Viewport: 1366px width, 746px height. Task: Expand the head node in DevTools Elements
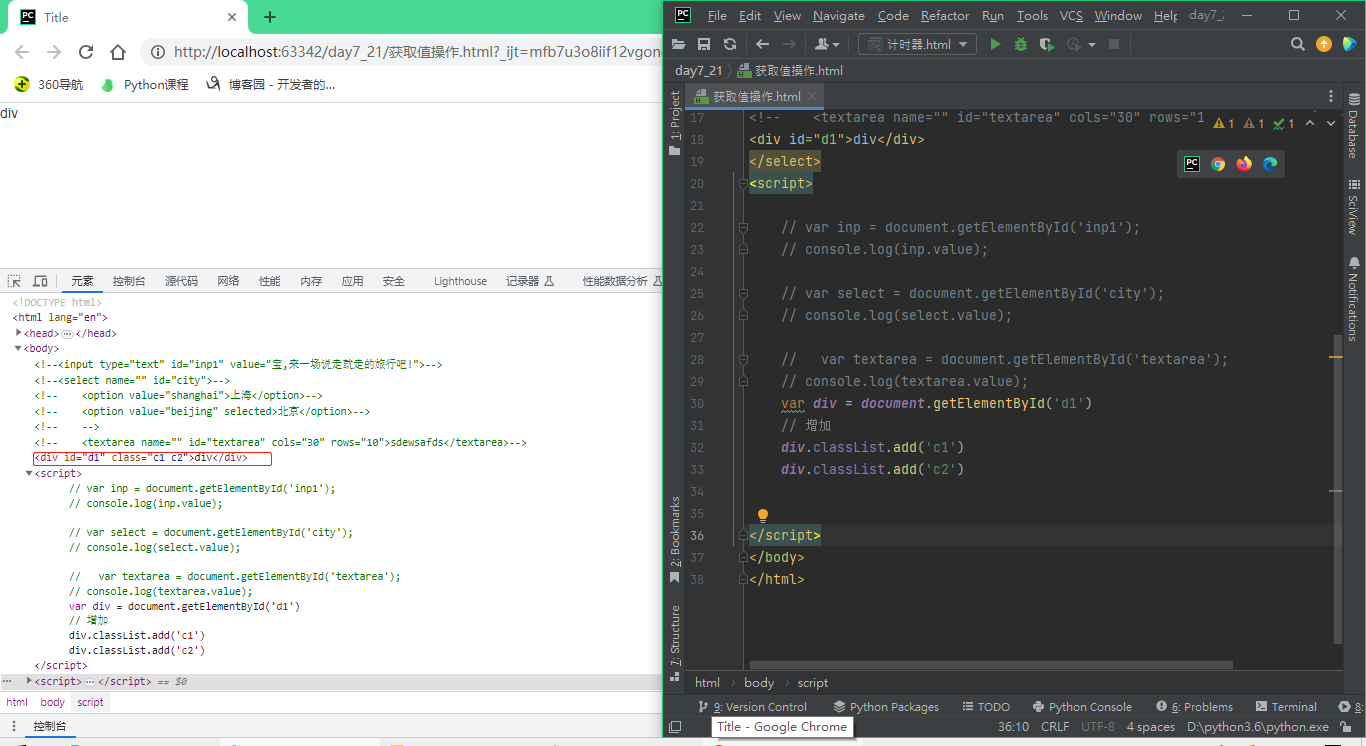19,333
